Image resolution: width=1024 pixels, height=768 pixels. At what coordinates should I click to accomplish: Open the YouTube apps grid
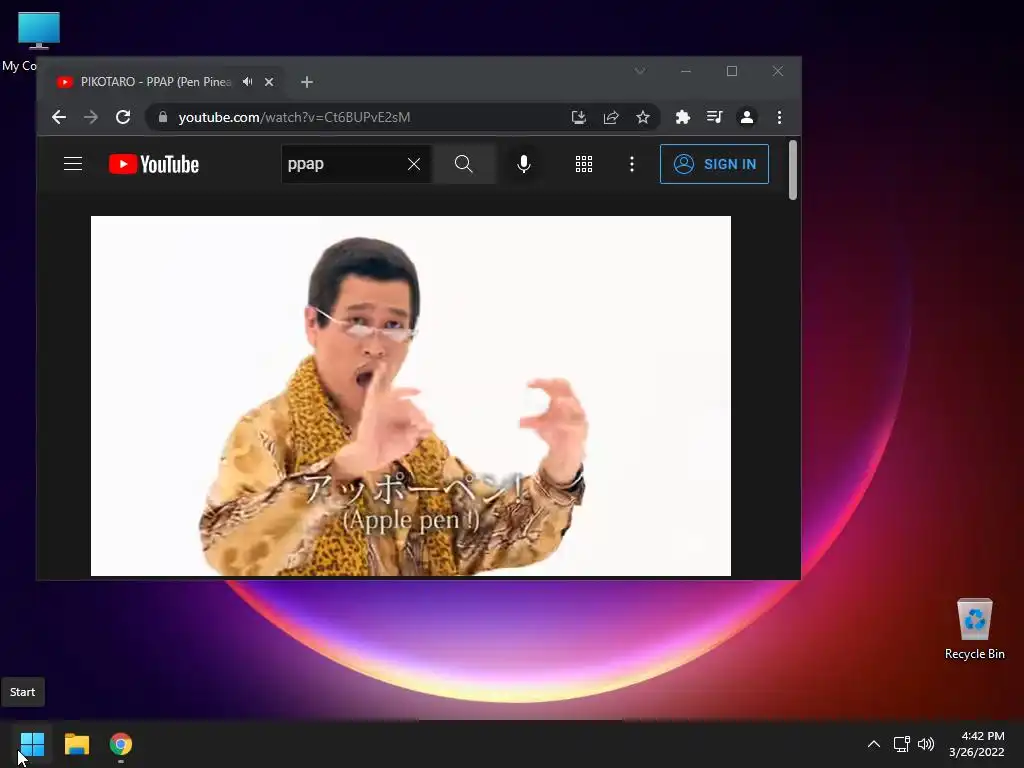584,164
